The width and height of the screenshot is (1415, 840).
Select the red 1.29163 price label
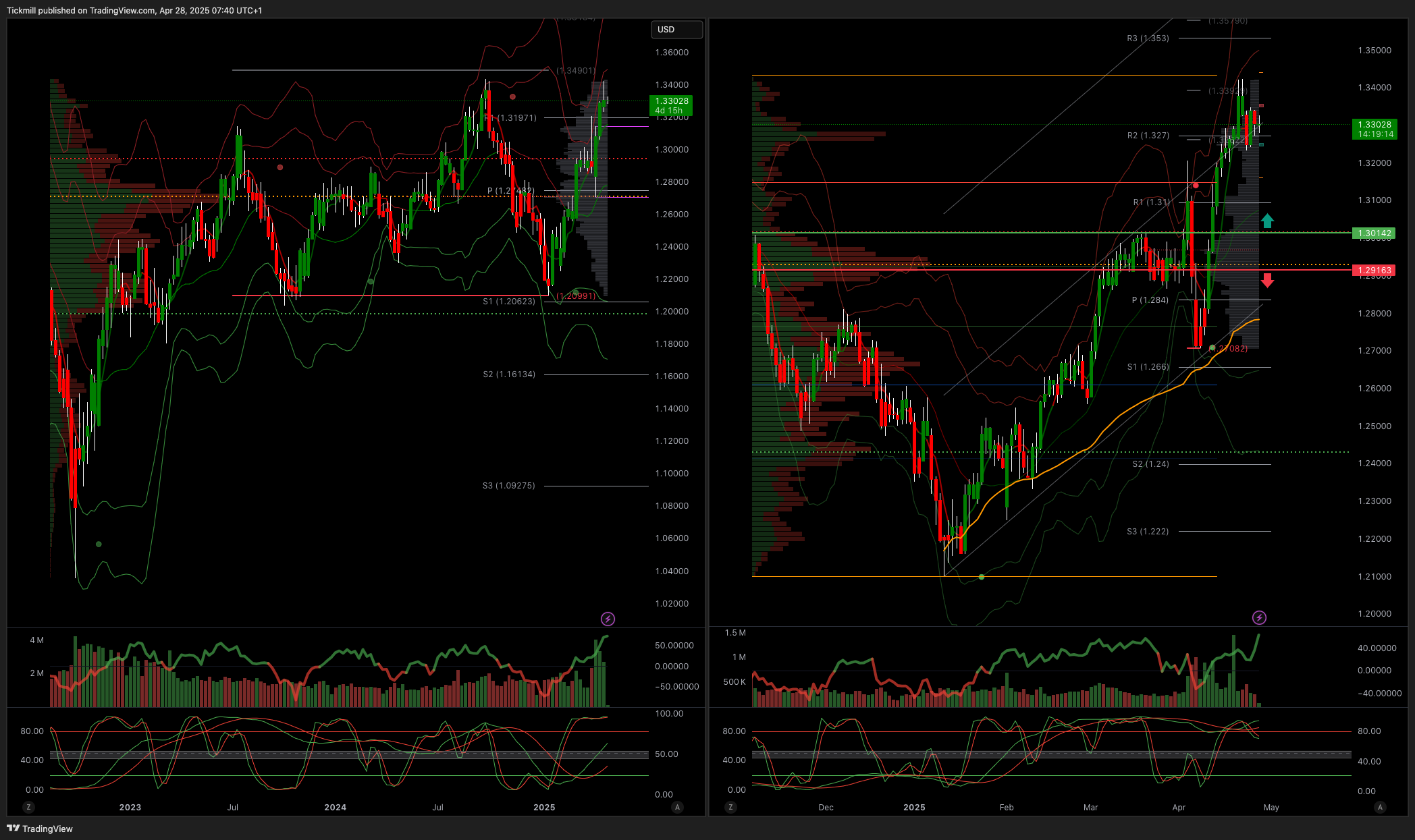coord(1374,271)
